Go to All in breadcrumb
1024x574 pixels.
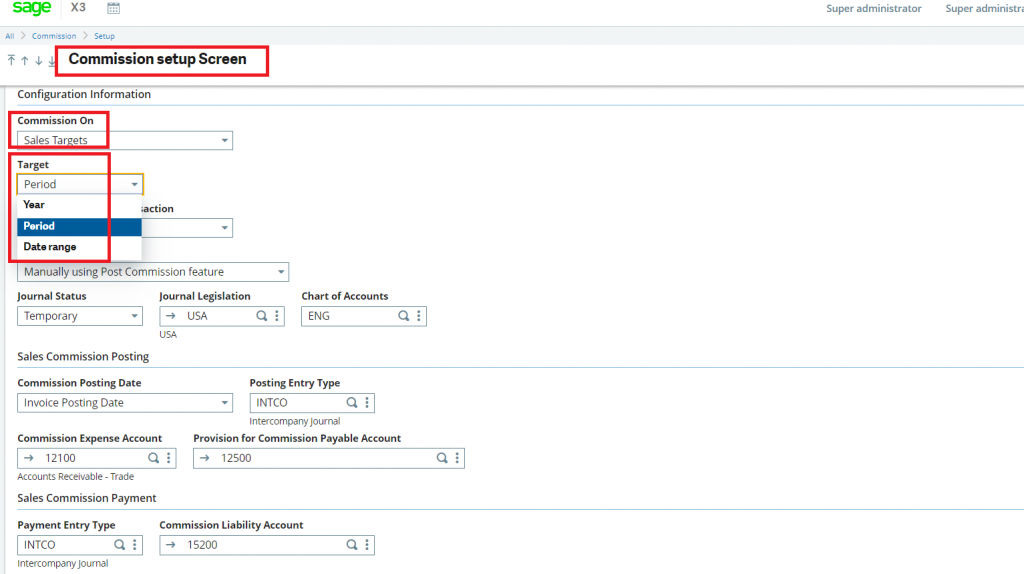coord(9,36)
